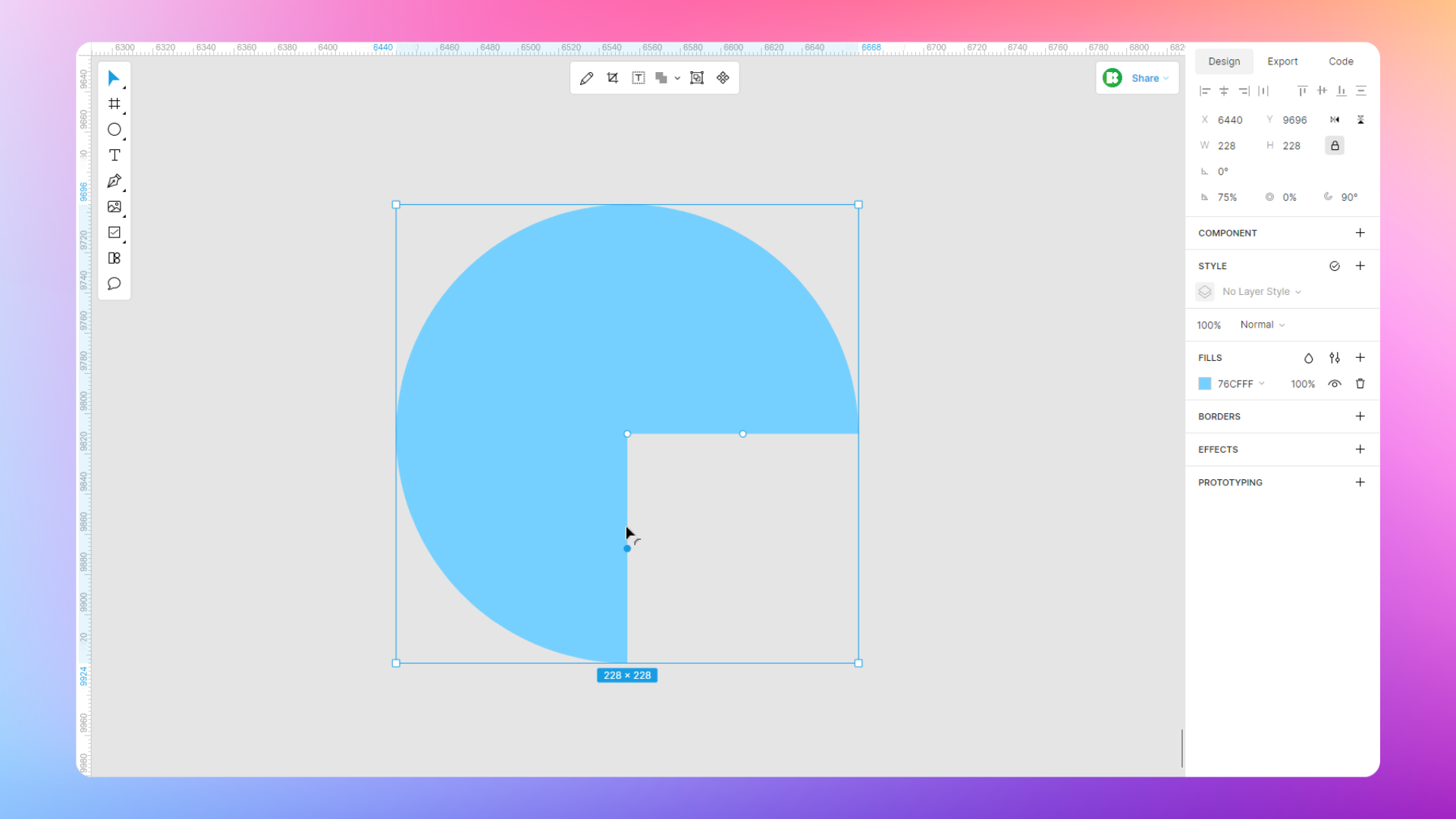
Task: Select the Hand/Move tool
Action: click(x=114, y=78)
